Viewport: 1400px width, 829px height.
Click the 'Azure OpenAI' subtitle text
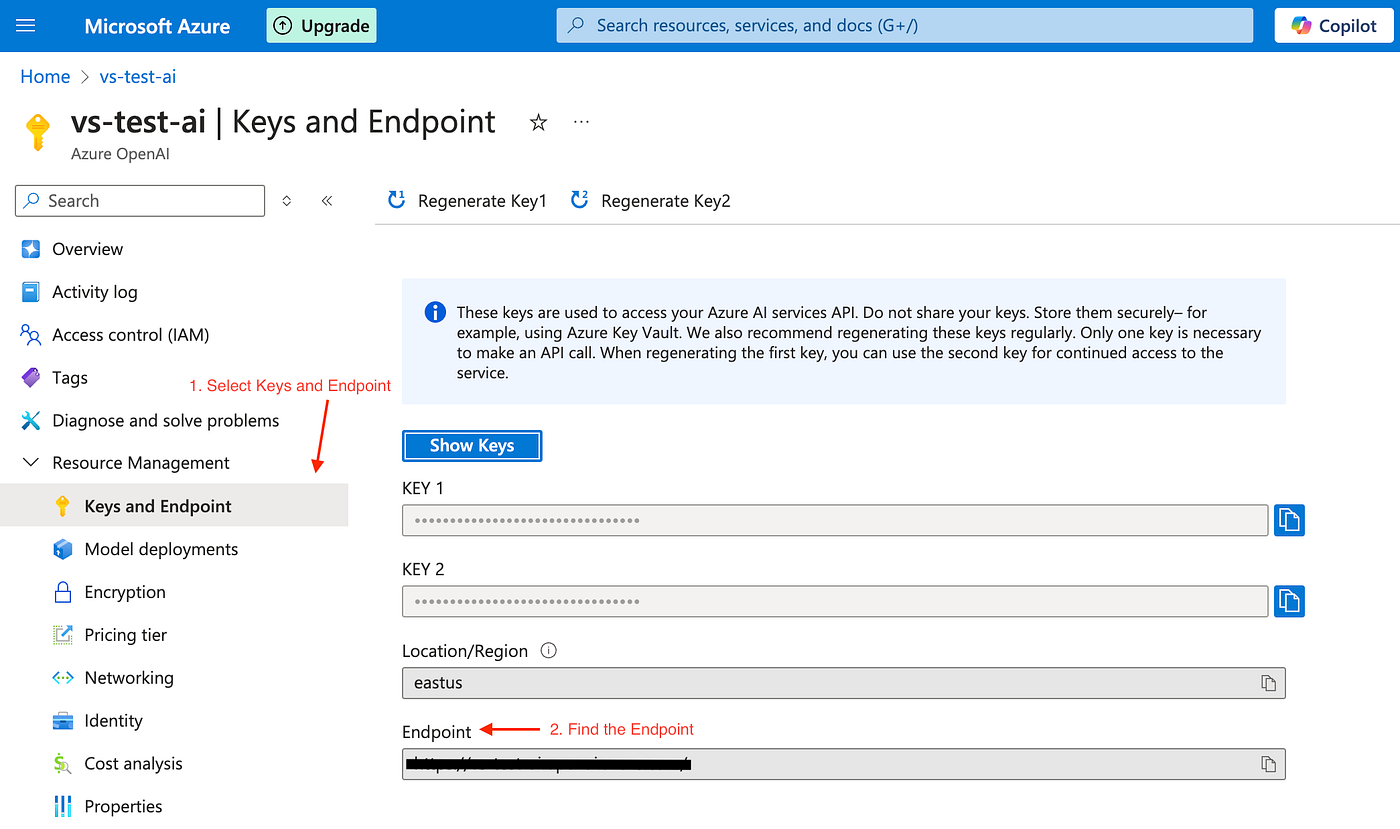coord(120,154)
